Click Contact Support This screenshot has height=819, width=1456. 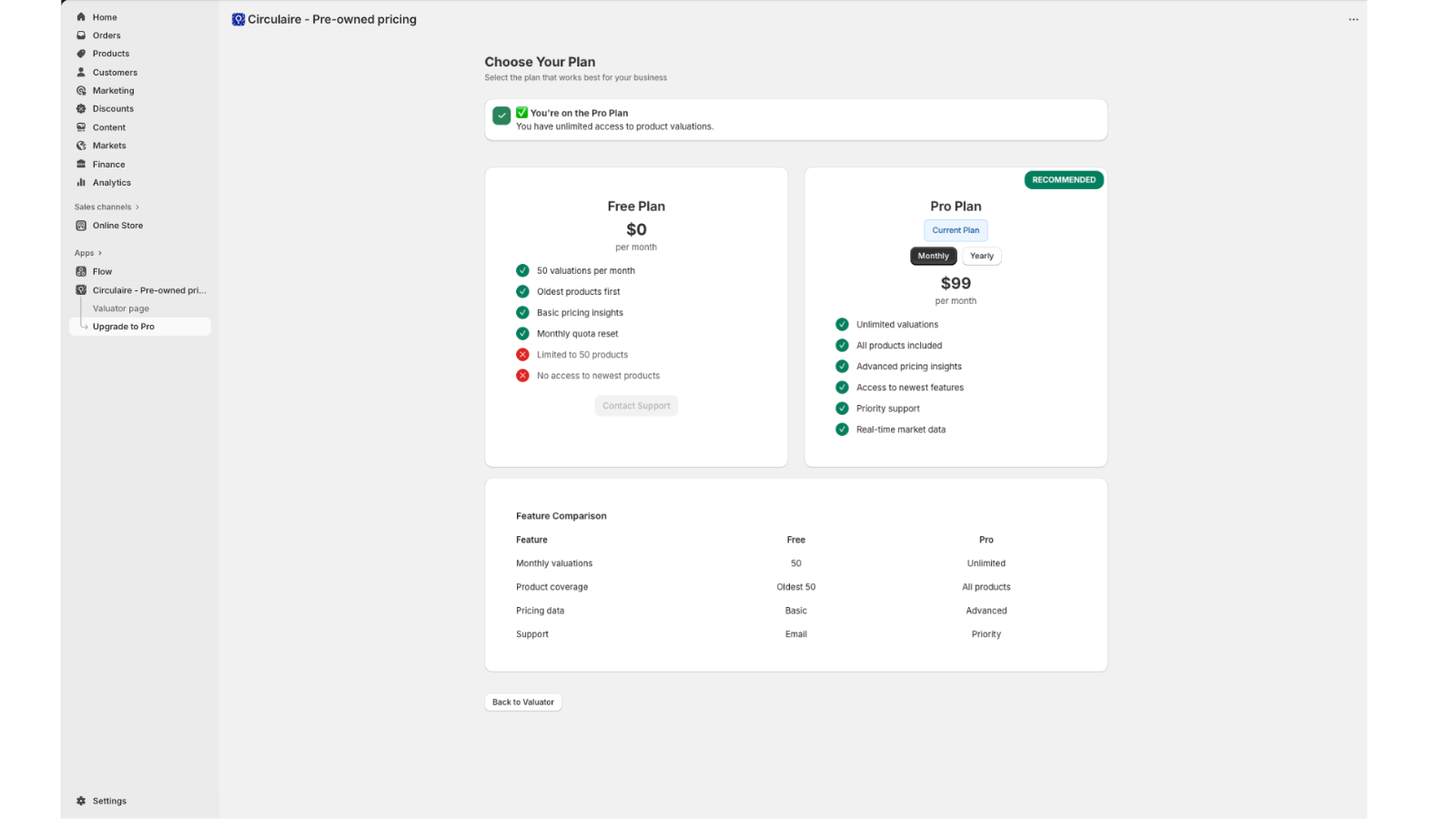[x=636, y=405]
